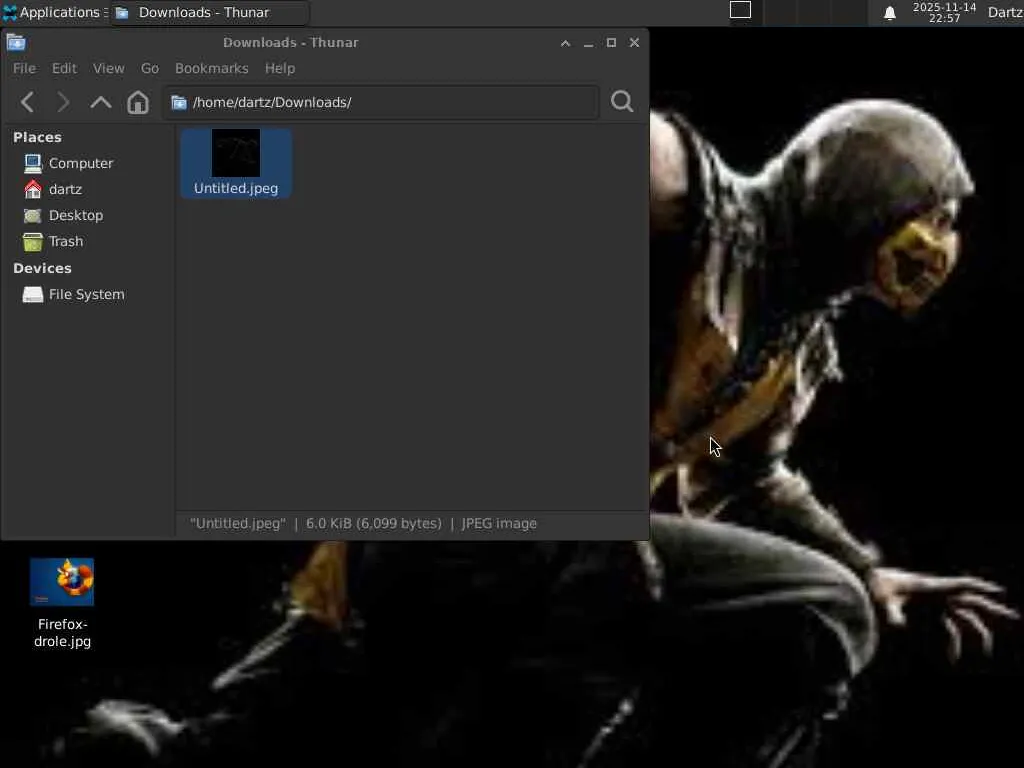Click the File System label under Devices
This screenshot has width=1024, height=768.
87,295
